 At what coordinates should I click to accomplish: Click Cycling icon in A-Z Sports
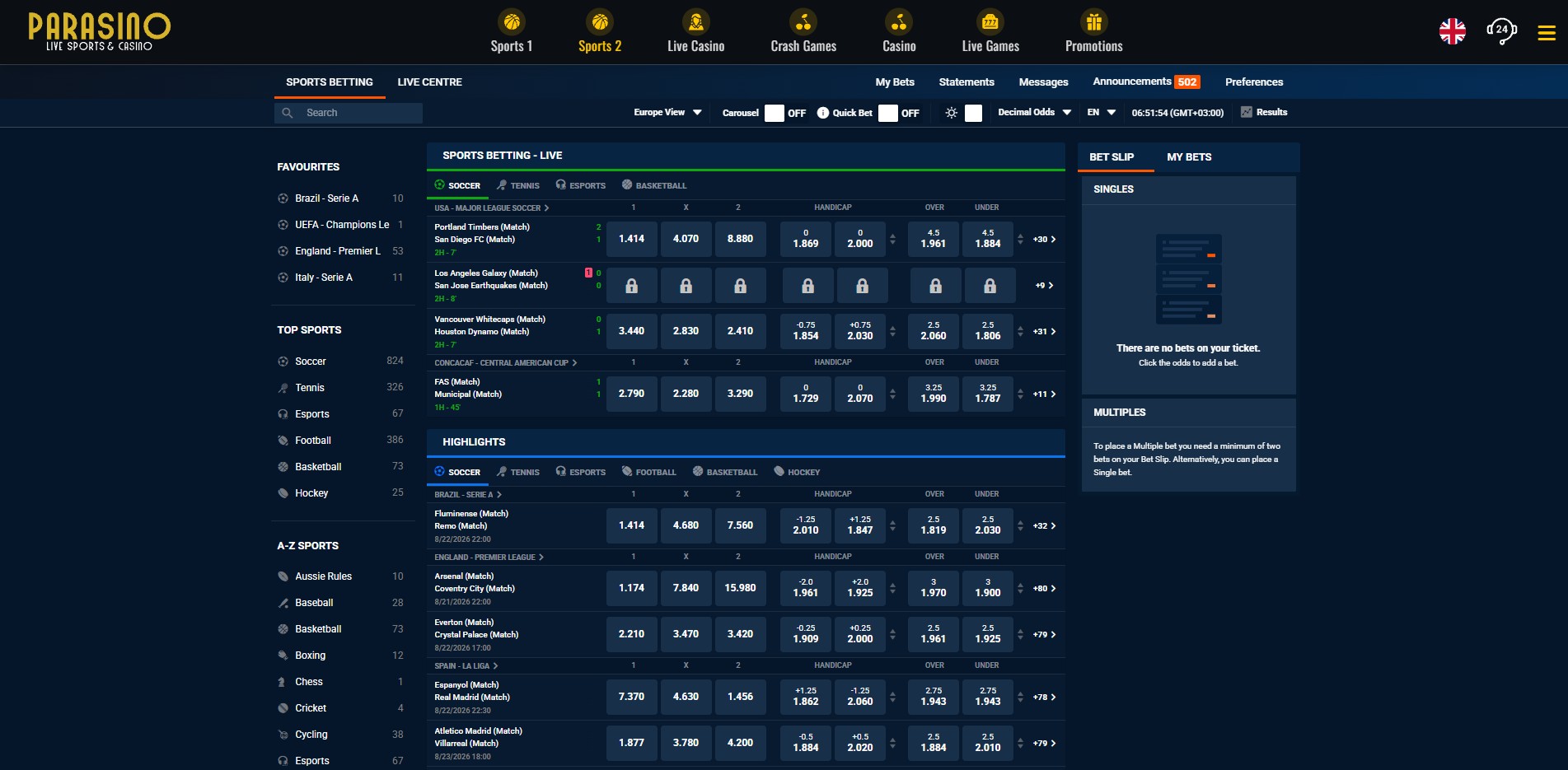pyautogui.click(x=283, y=735)
